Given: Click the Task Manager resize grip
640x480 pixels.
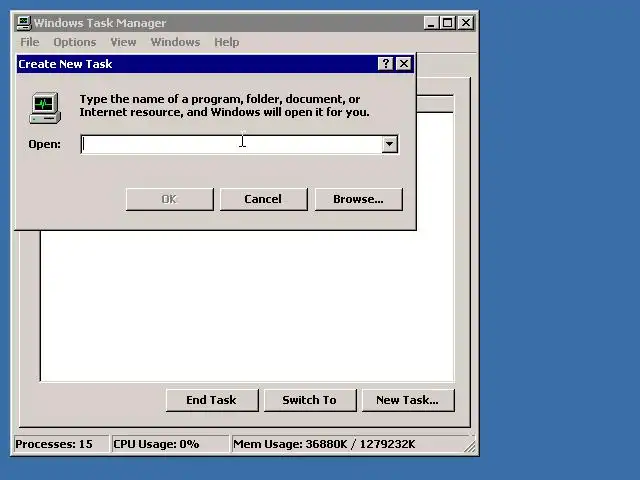Looking at the screenshot, I should point(470,447).
